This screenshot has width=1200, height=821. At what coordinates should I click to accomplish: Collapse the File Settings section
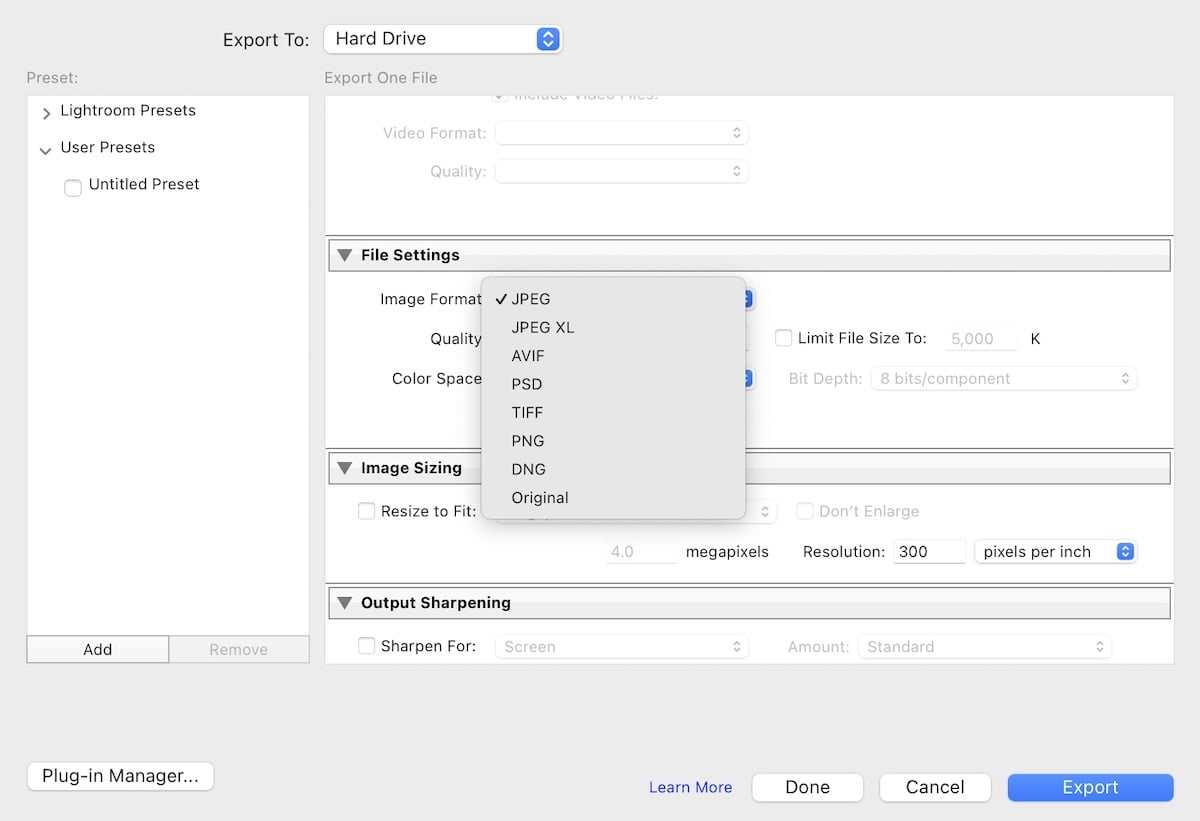coord(345,255)
